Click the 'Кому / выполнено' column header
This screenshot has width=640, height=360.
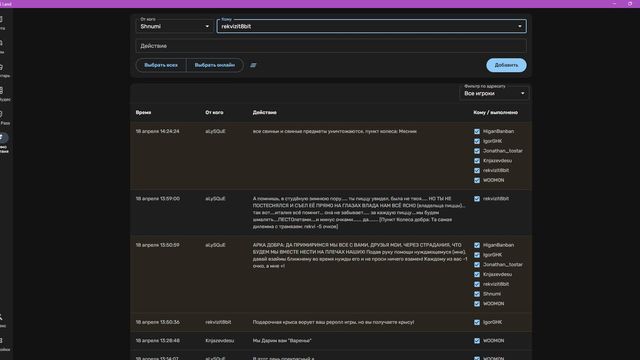pyautogui.click(x=496, y=112)
